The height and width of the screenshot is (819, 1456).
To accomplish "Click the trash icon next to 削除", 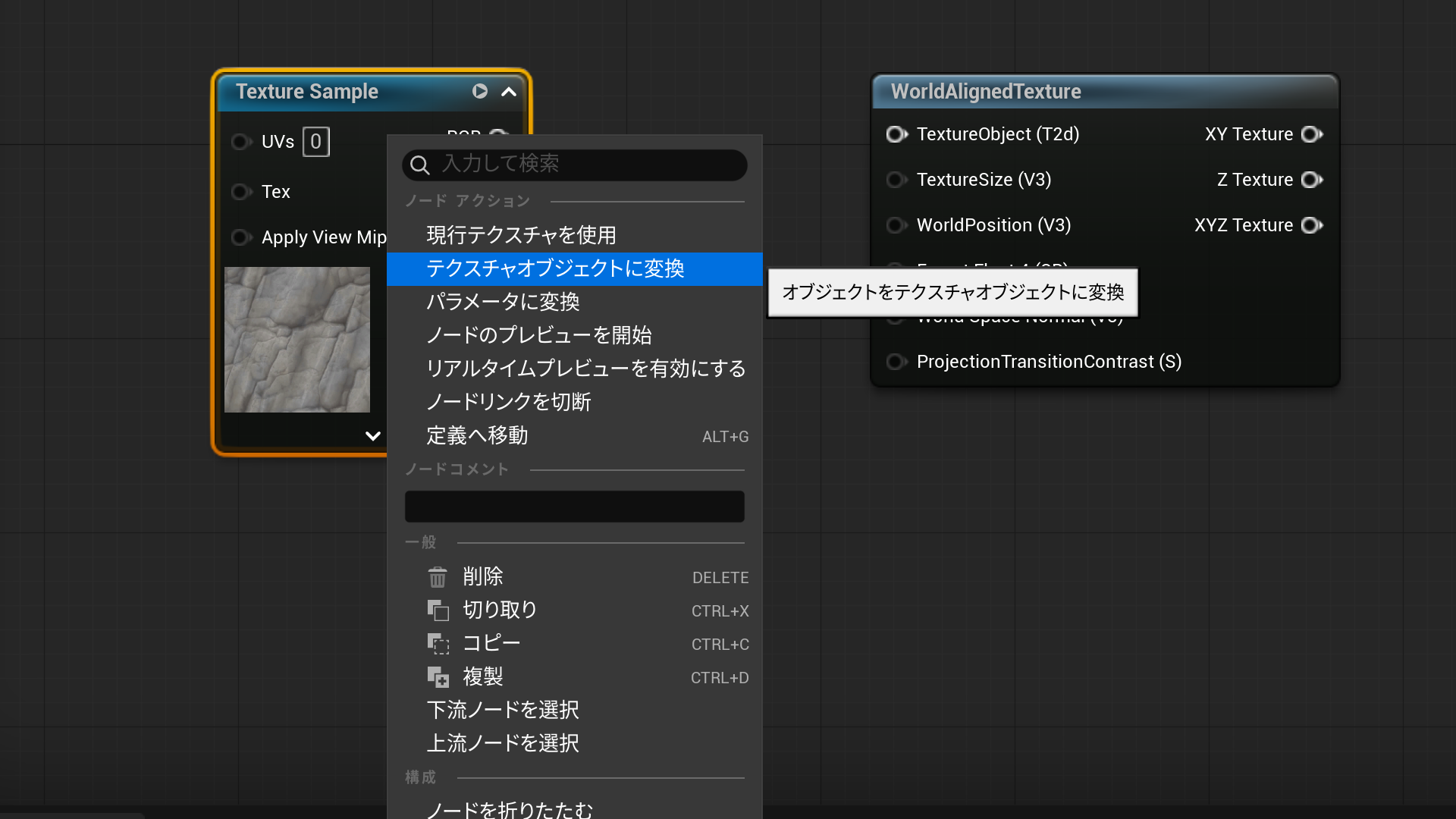I will pos(438,576).
